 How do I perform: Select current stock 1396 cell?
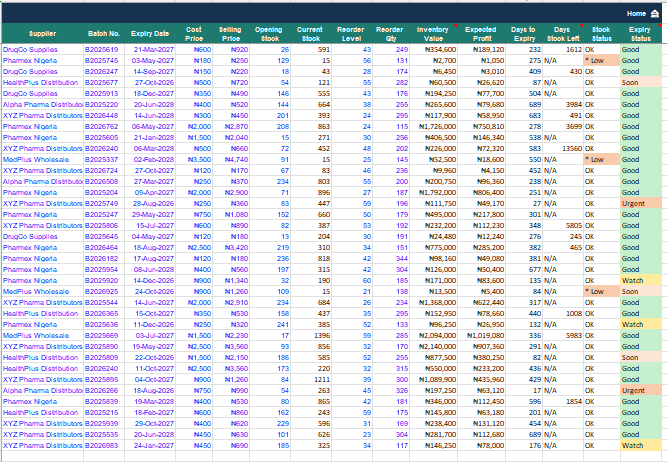click(x=310, y=336)
